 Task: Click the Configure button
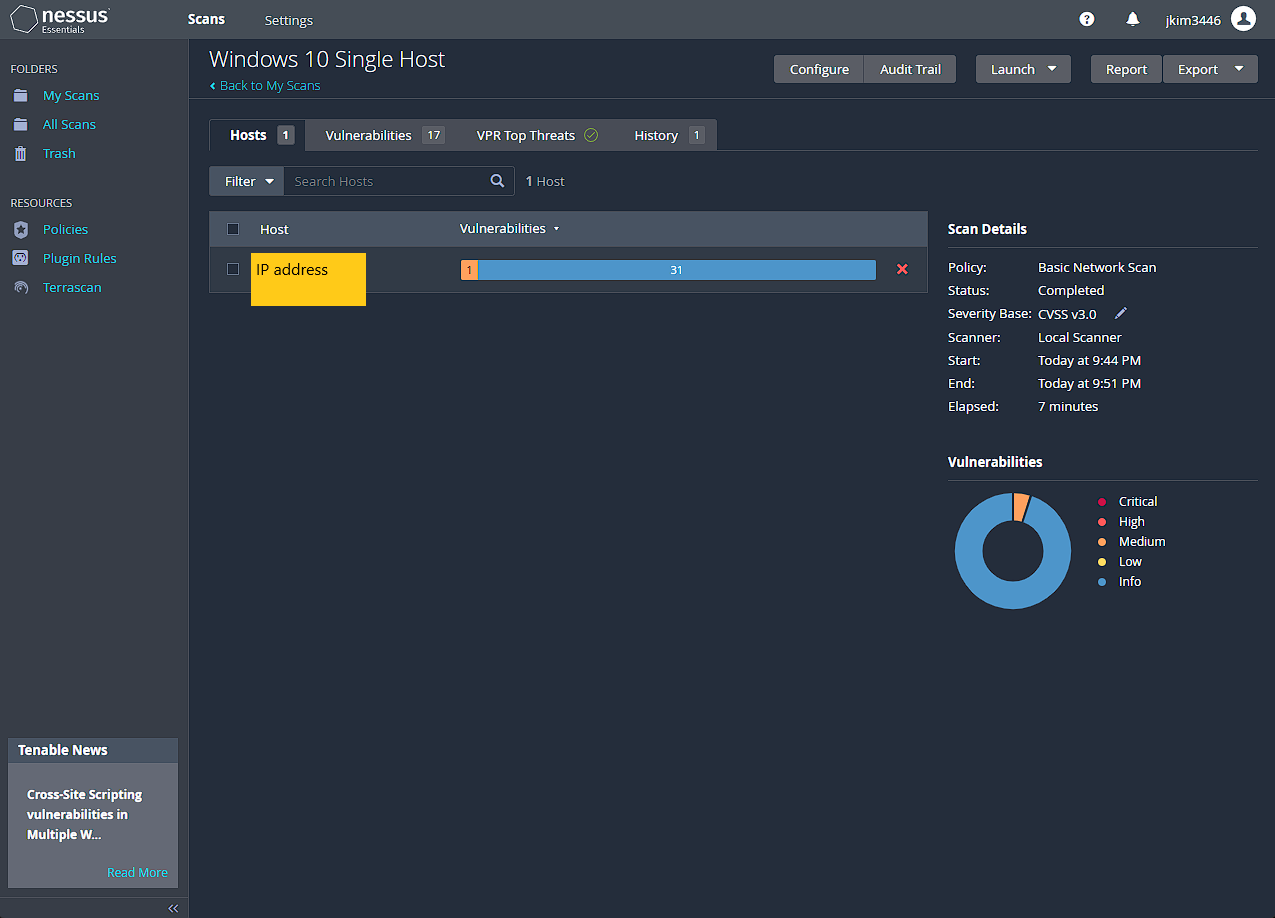coord(817,69)
